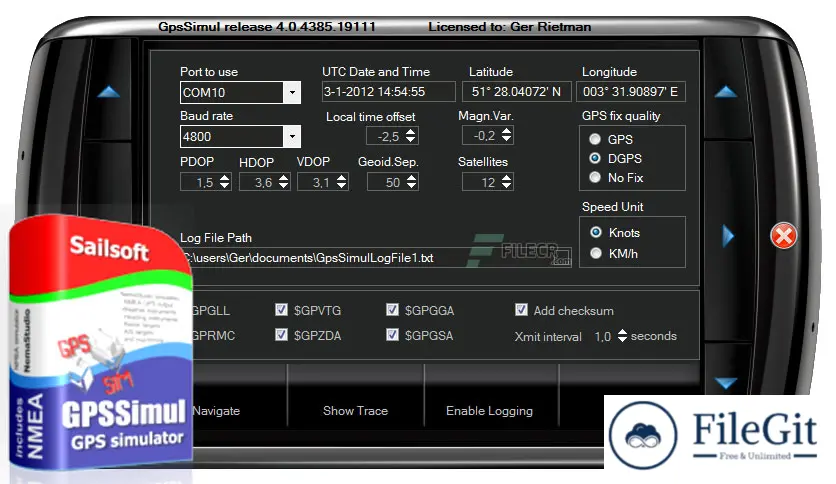Click the Longitude input field
This screenshot has width=836, height=484.
(x=631, y=92)
